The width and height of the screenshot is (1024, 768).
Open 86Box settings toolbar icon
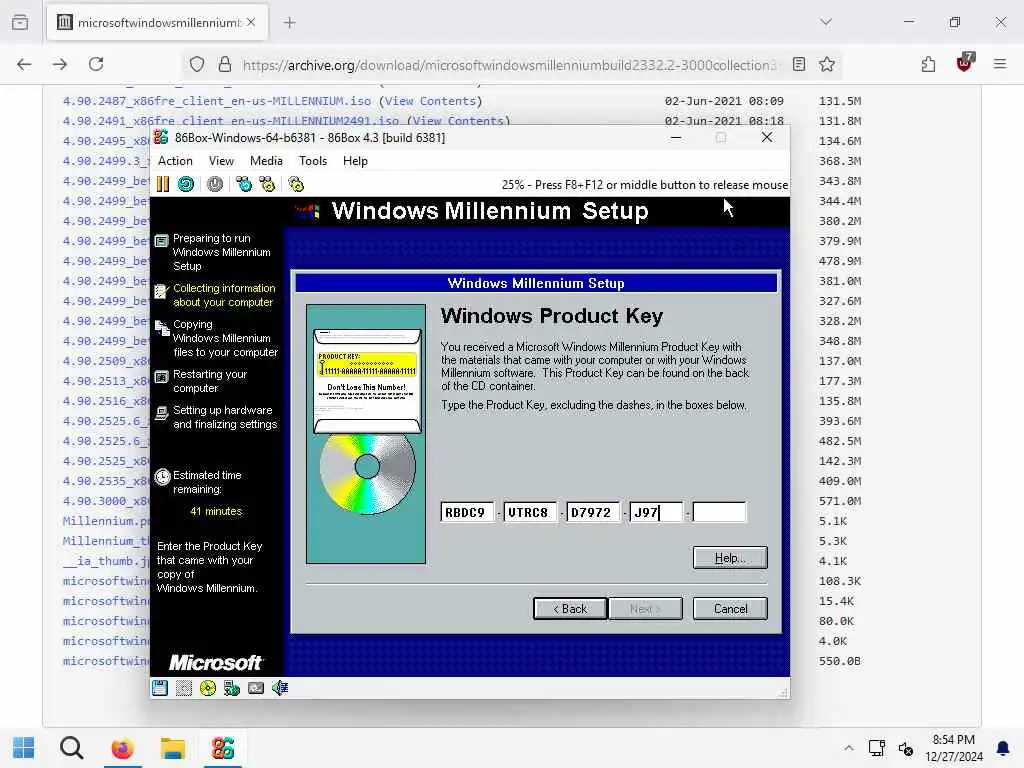[296, 184]
